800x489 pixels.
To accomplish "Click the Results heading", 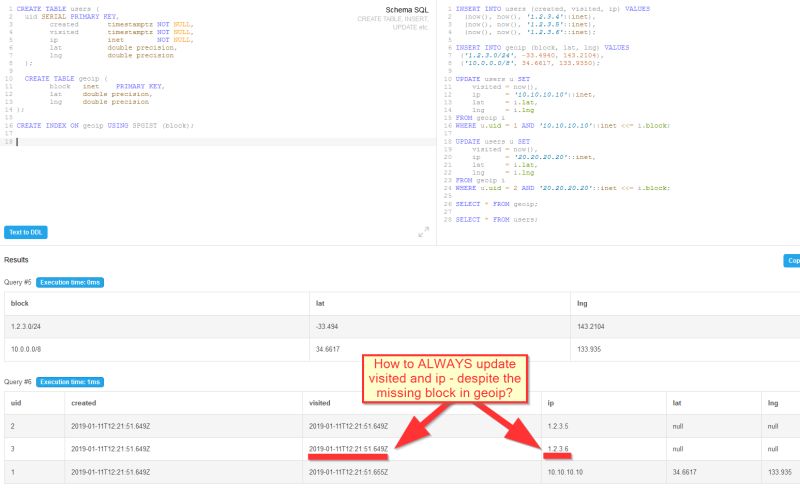I will [16, 260].
